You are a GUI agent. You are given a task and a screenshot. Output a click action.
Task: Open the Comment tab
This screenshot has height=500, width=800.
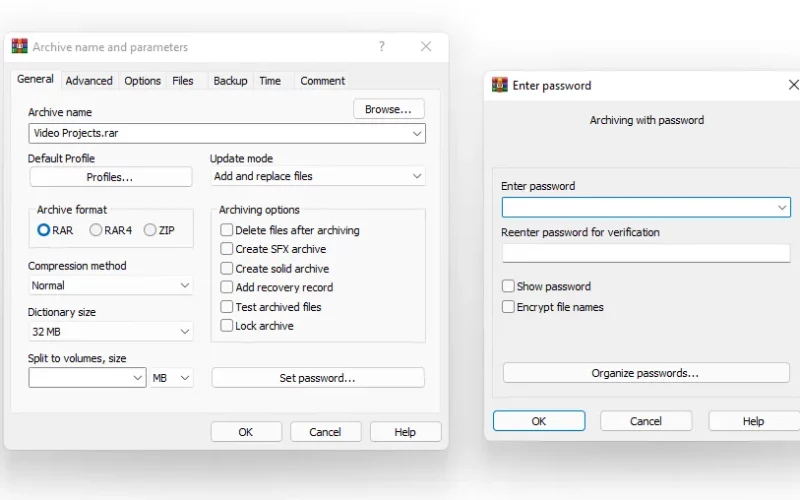(x=322, y=81)
